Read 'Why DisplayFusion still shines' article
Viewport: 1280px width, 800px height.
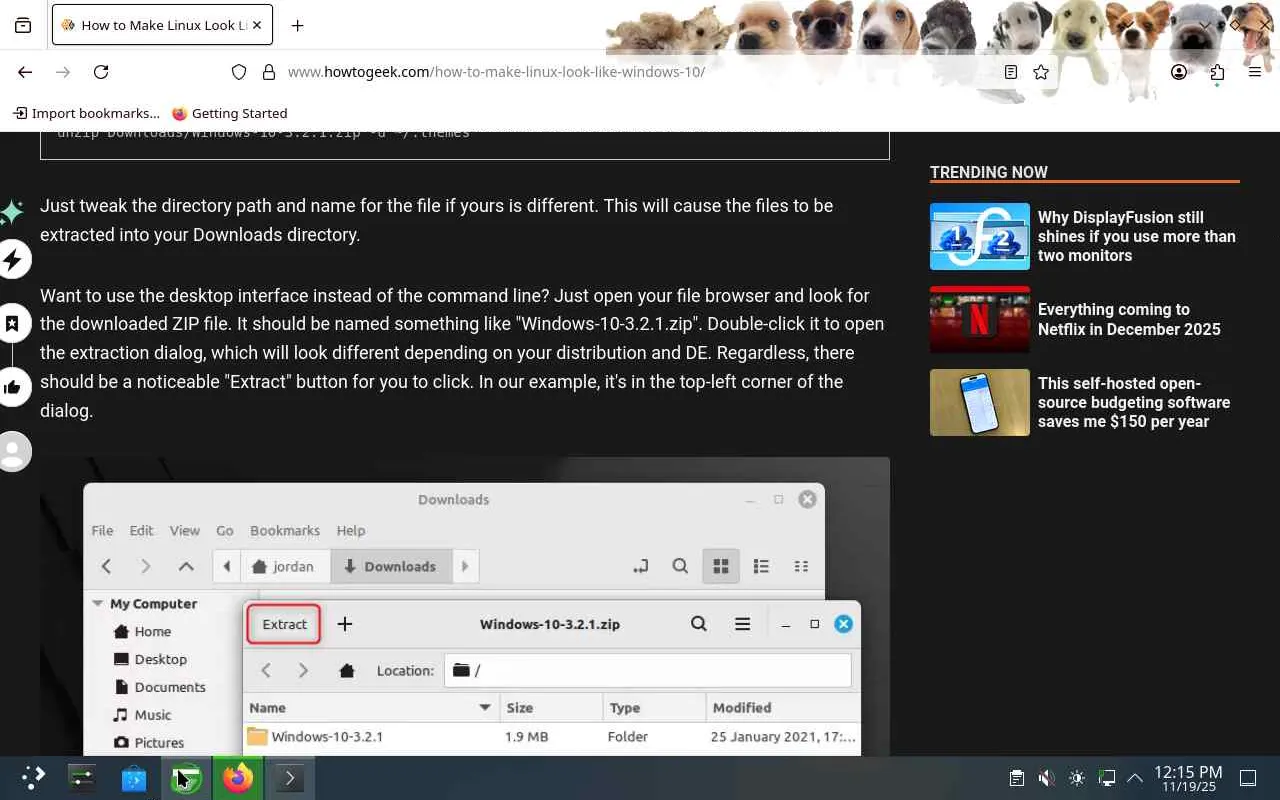pyautogui.click(x=1137, y=236)
